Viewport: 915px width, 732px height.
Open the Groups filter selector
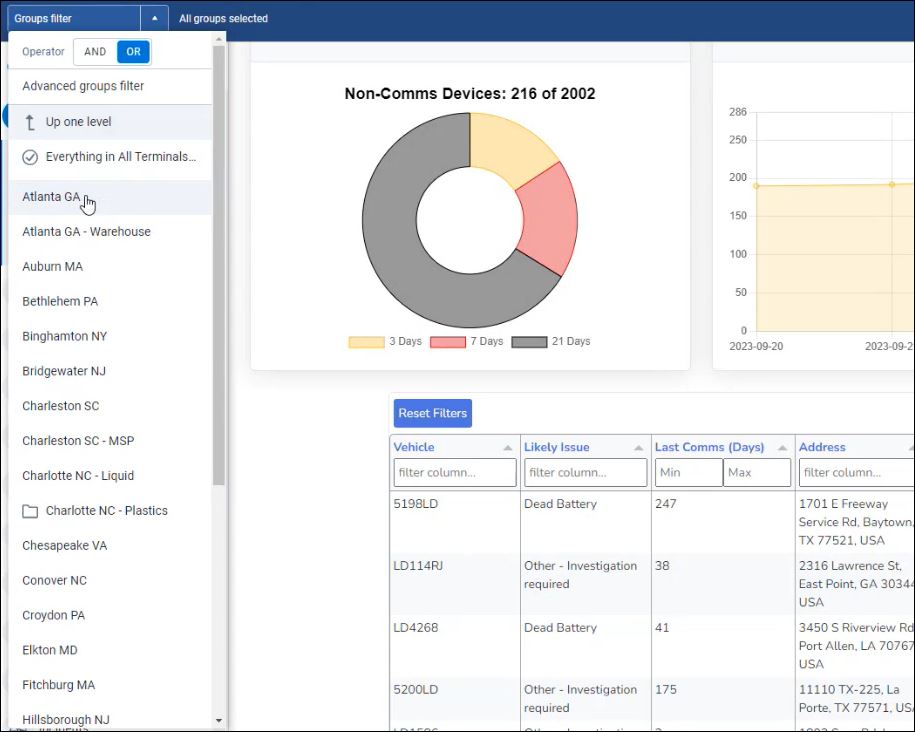[73, 18]
